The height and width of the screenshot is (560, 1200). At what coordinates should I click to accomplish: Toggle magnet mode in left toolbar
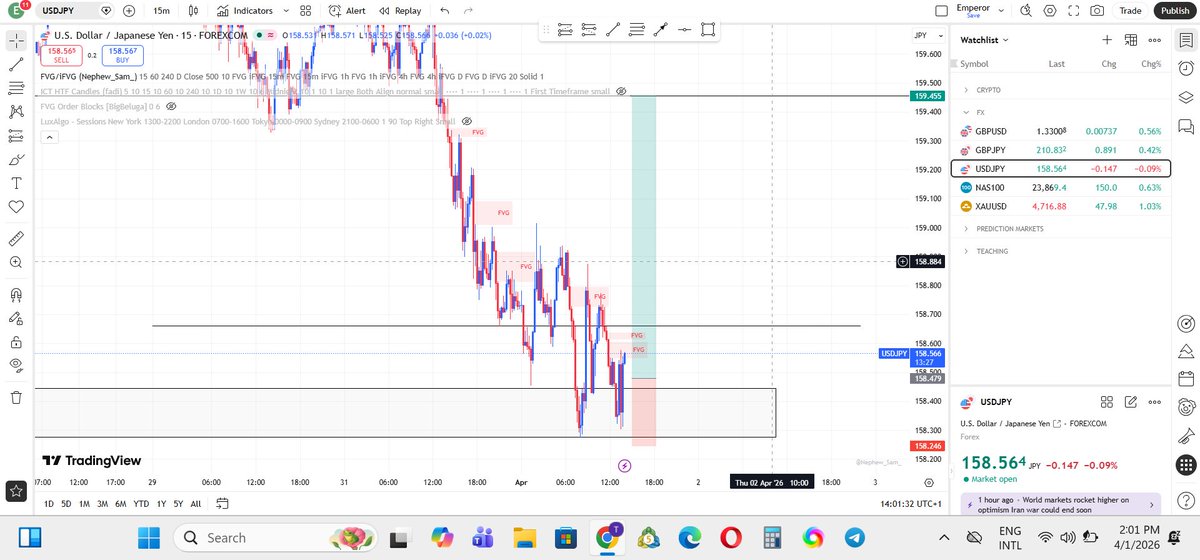tap(16, 294)
